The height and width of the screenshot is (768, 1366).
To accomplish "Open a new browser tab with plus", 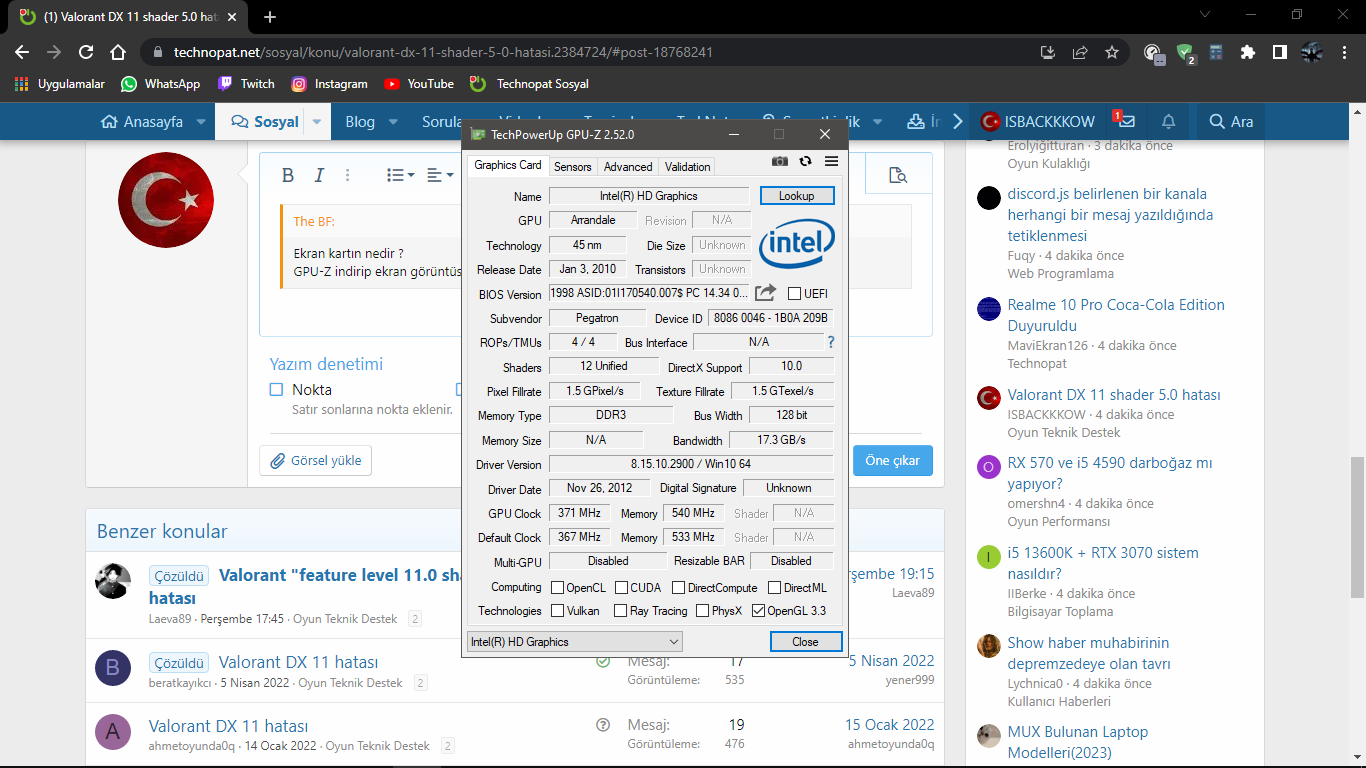I will click(270, 17).
